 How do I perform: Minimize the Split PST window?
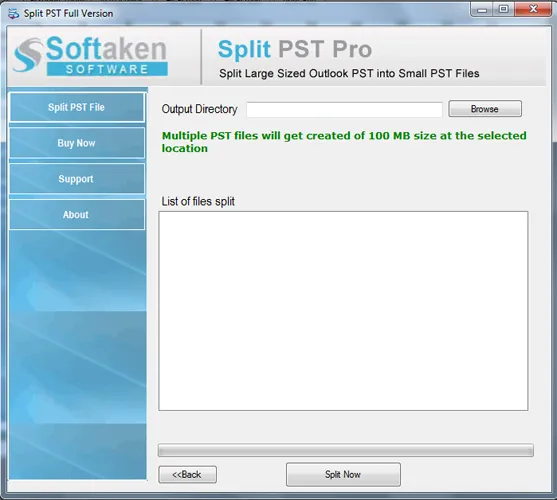[482, 9]
